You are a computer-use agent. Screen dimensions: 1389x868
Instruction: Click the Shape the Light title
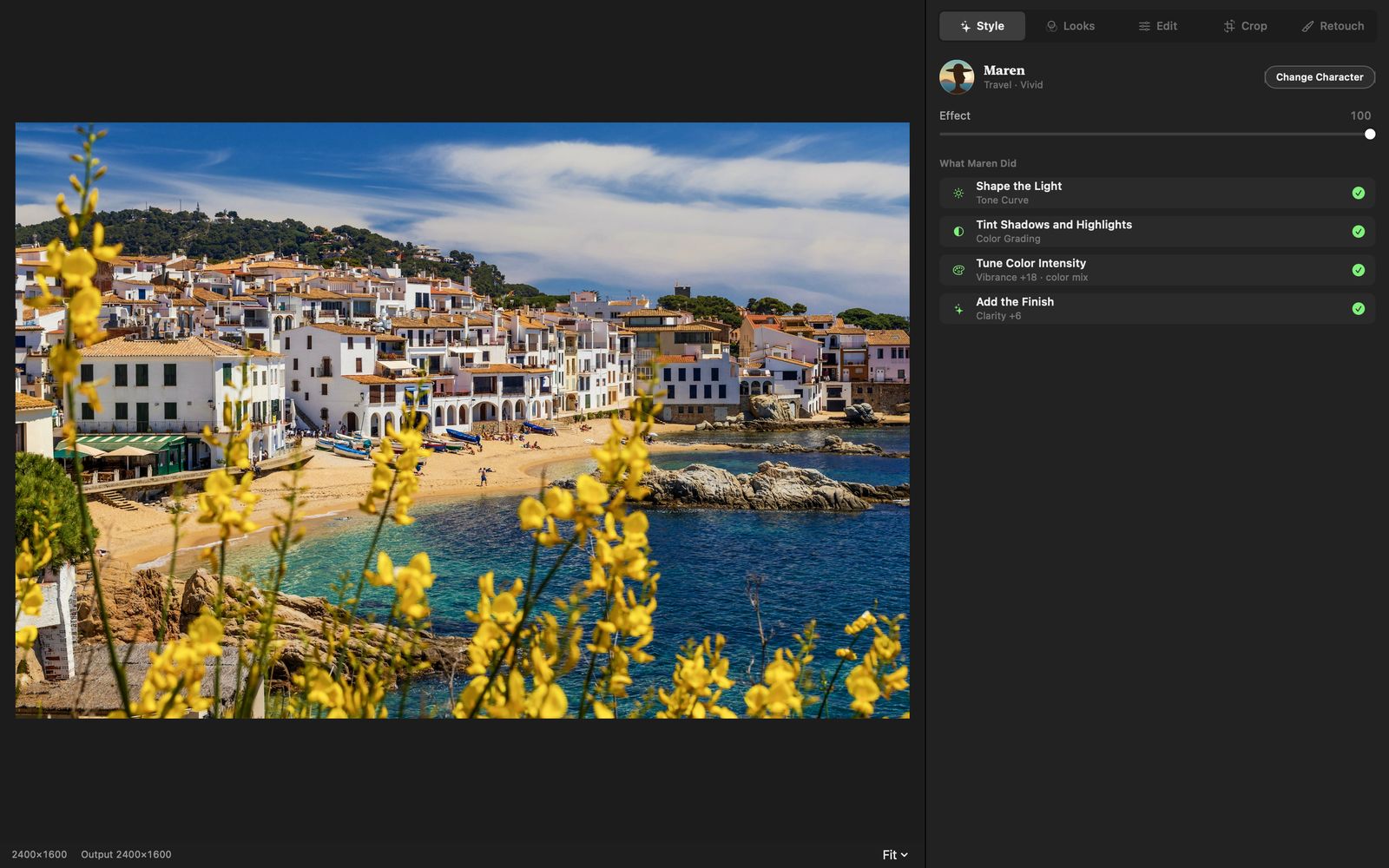coord(1018,186)
